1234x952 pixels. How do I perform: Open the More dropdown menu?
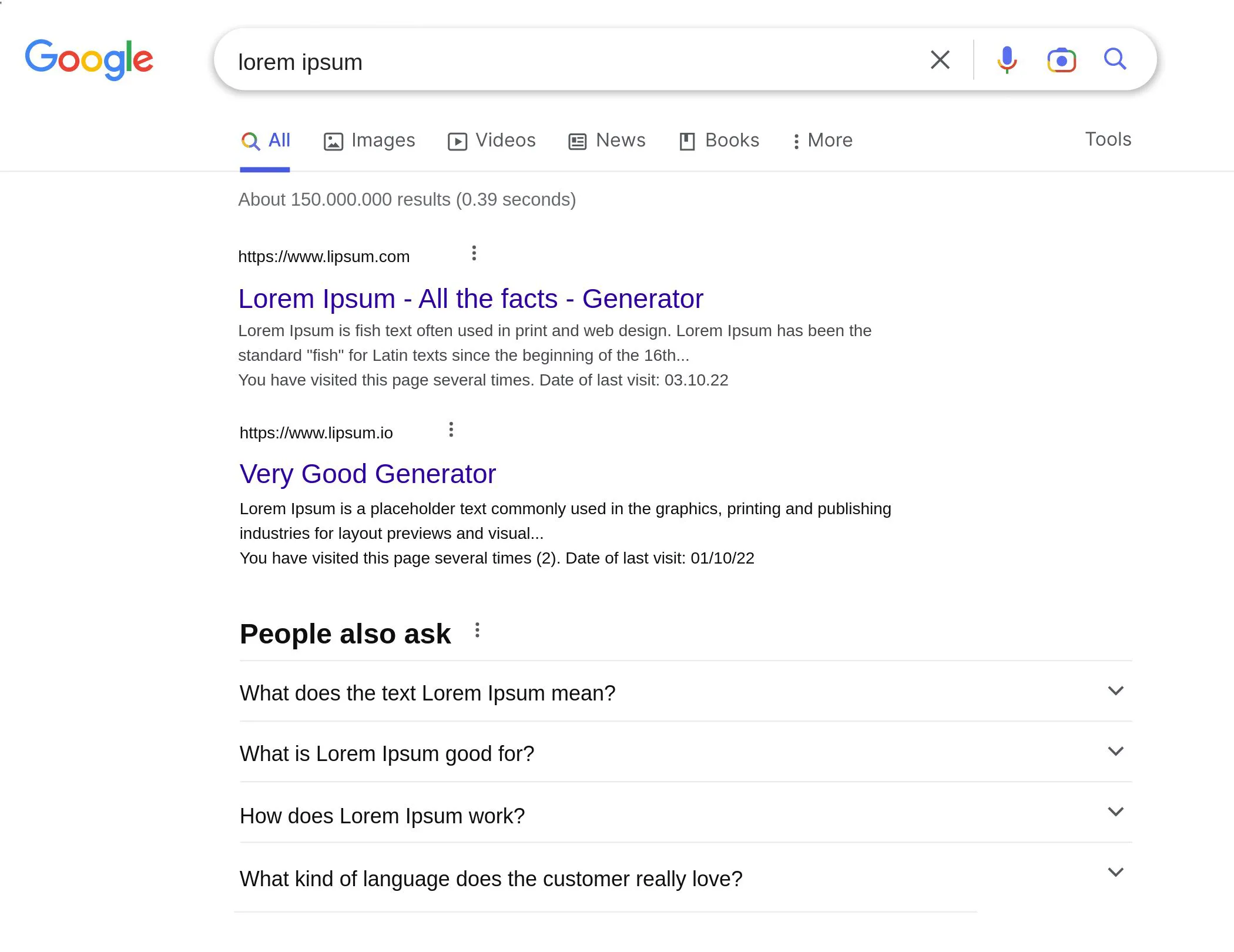pos(822,140)
